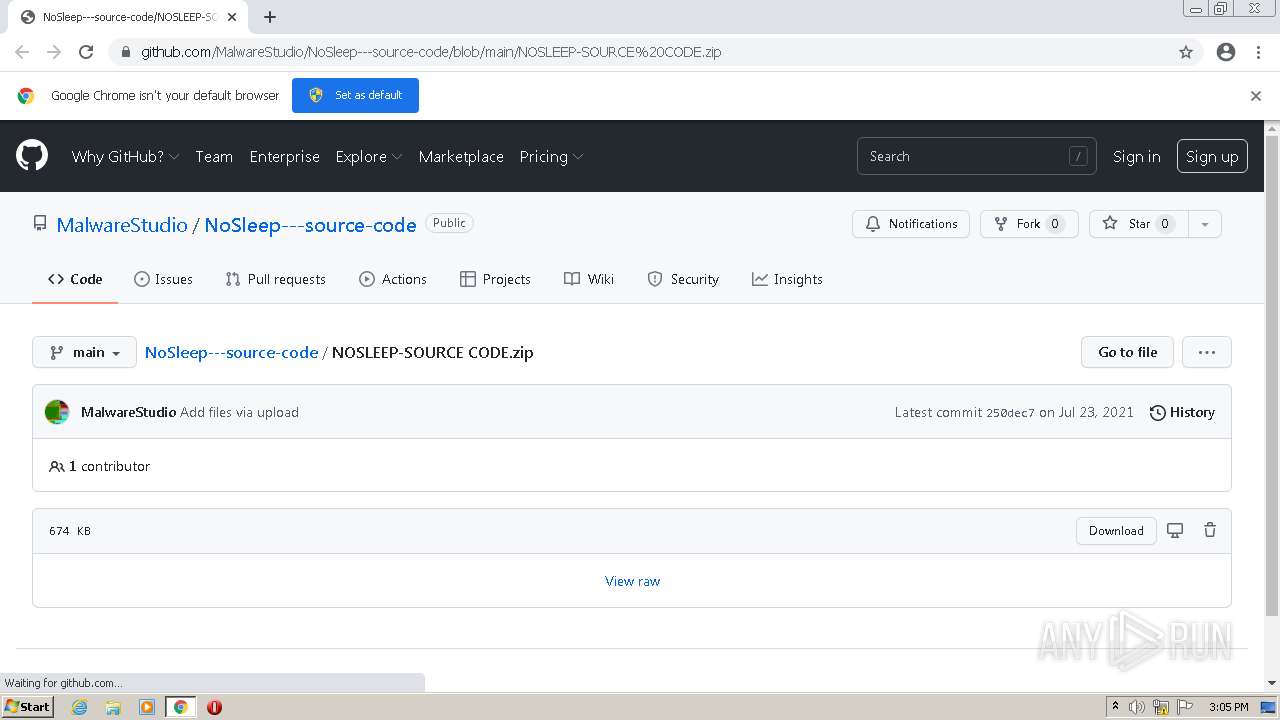Launch Internet Explorer from the taskbar

point(79,707)
